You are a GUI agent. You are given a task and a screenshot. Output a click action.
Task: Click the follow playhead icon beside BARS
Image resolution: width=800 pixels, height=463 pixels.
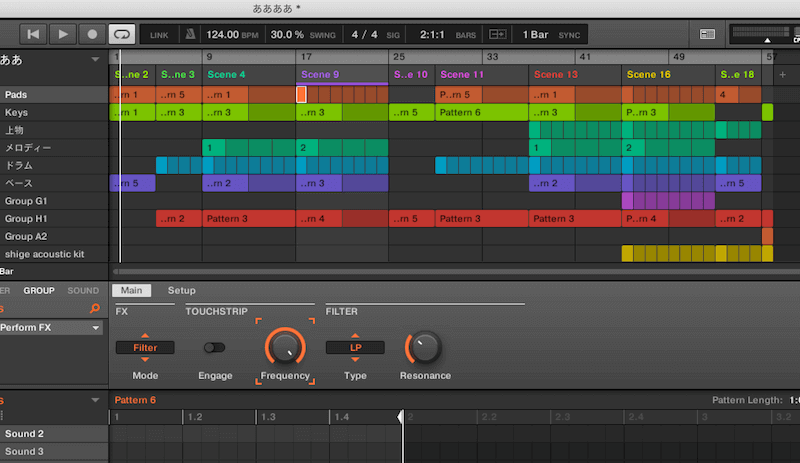coord(497,34)
